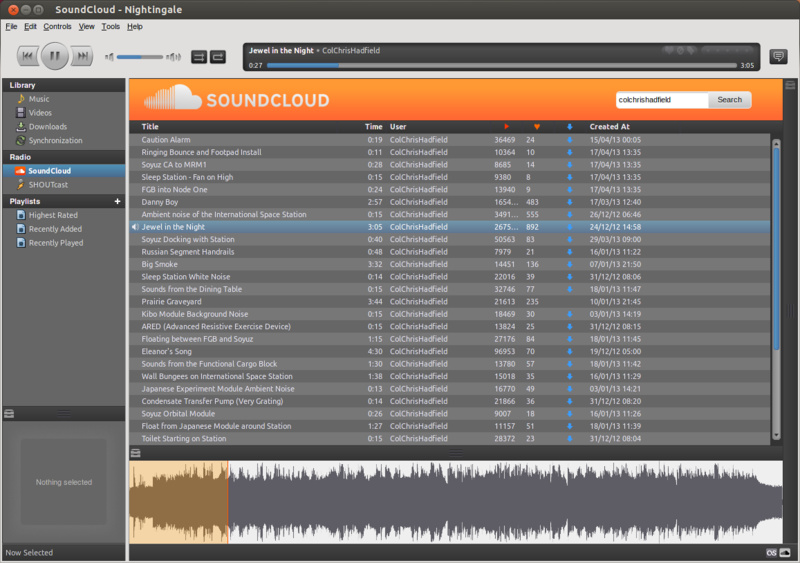Select the Prairie Graveyard track
The width and height of the screenshot is (800, 563).
coord(449,302)
